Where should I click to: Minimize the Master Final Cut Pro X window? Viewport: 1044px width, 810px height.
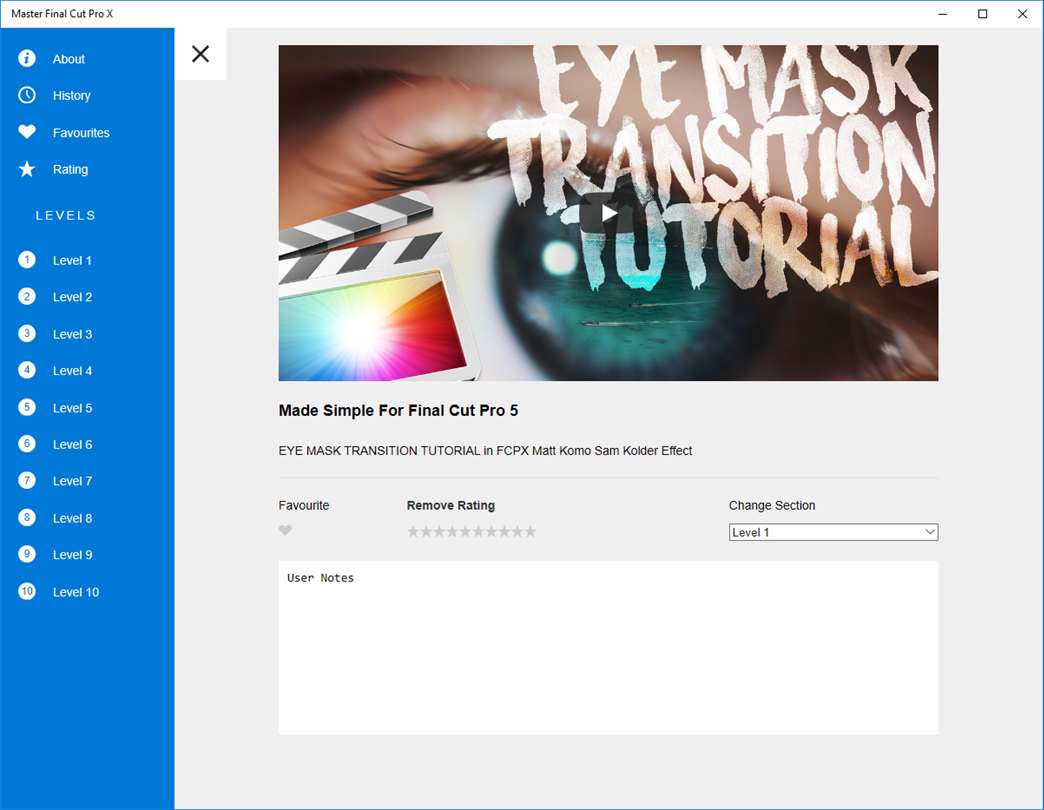coord(943,14)
